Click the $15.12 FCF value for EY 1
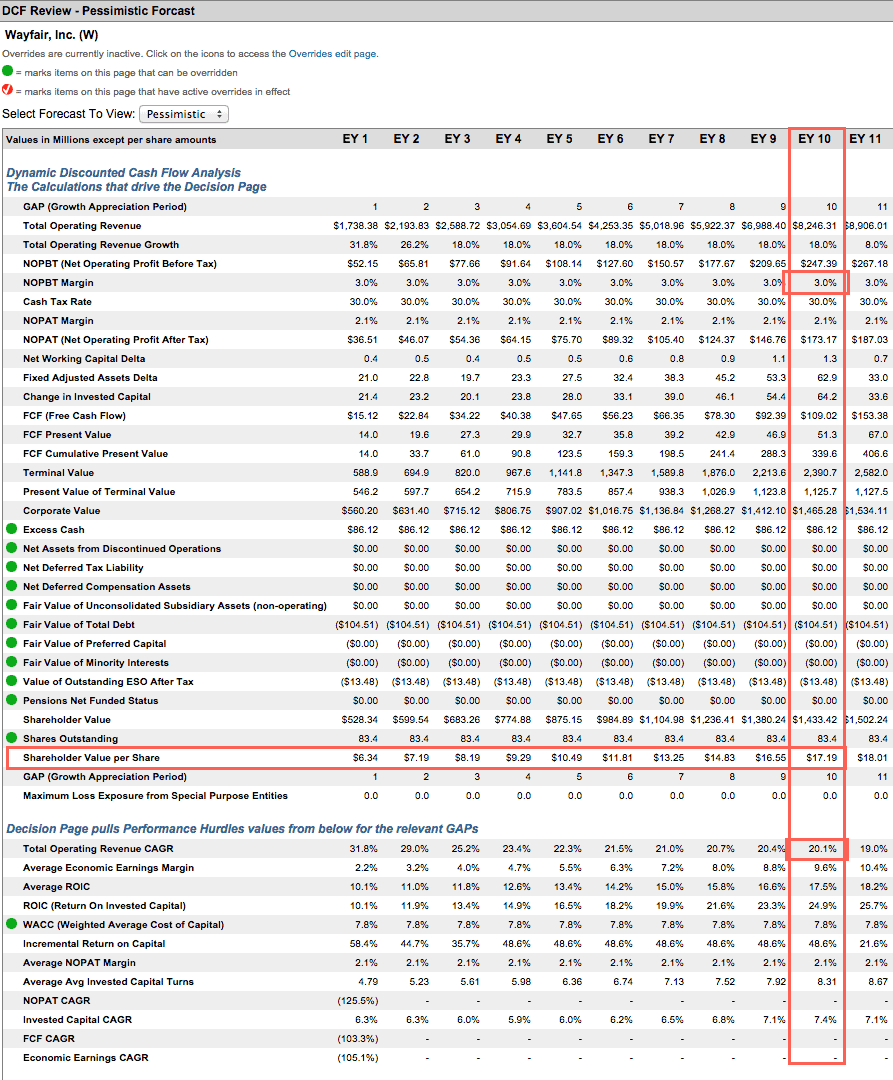Viewport: 893px width, 1080px height. [363, 415]
